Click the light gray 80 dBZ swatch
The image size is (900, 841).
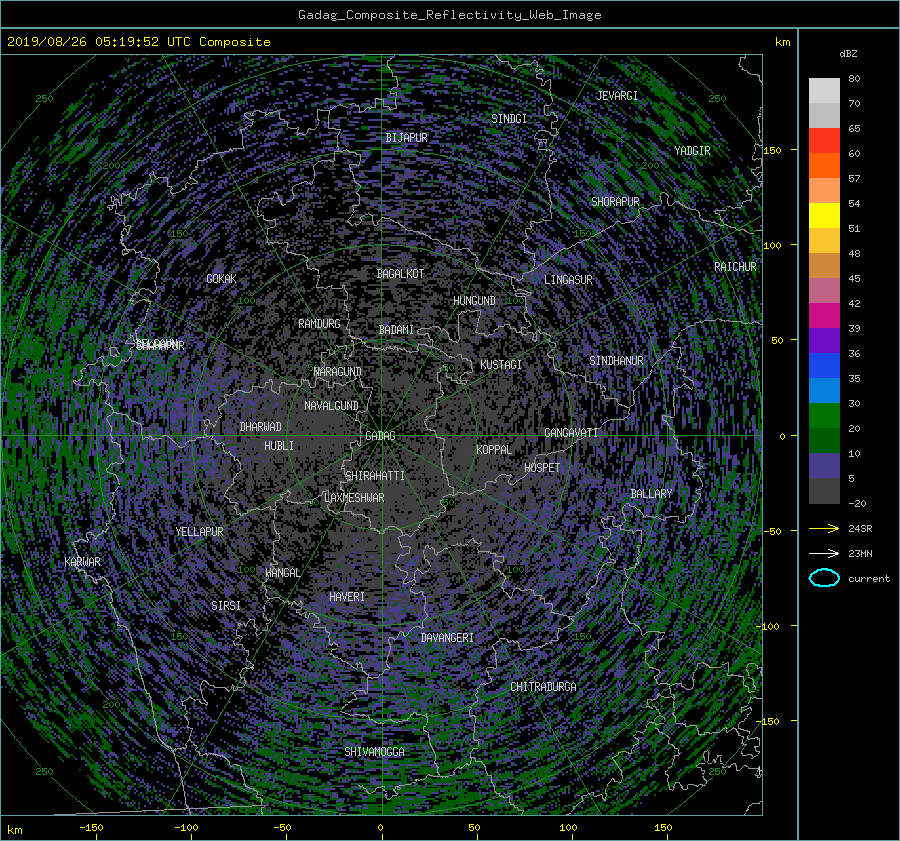tap(824, 91)
